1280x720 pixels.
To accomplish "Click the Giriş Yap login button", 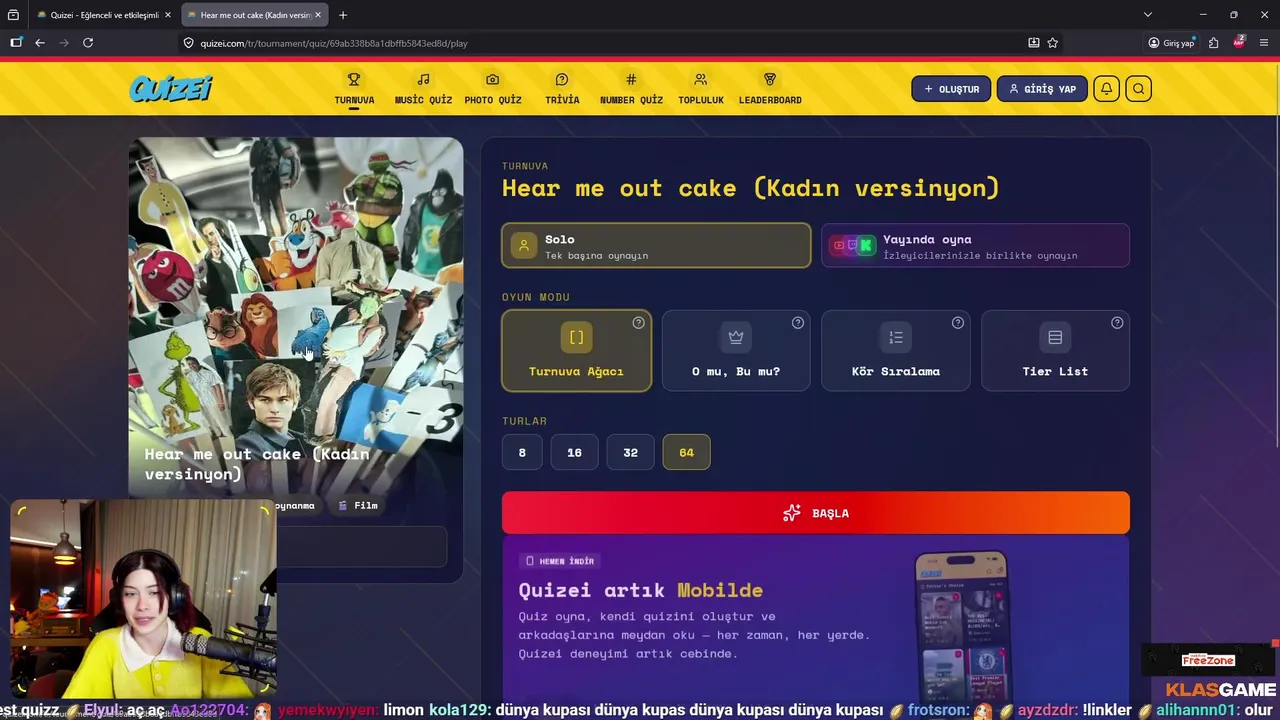I will (1041, 89).
